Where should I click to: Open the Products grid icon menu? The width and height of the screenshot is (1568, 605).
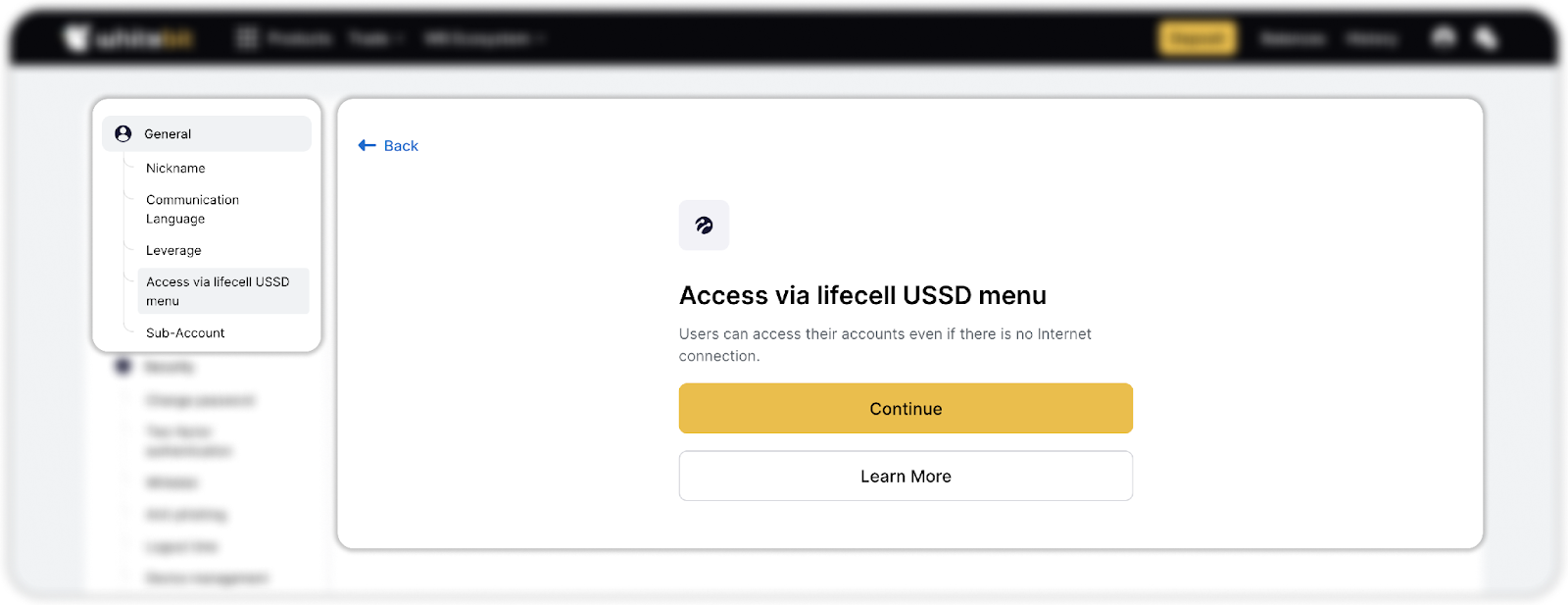[x=247, y=39]
